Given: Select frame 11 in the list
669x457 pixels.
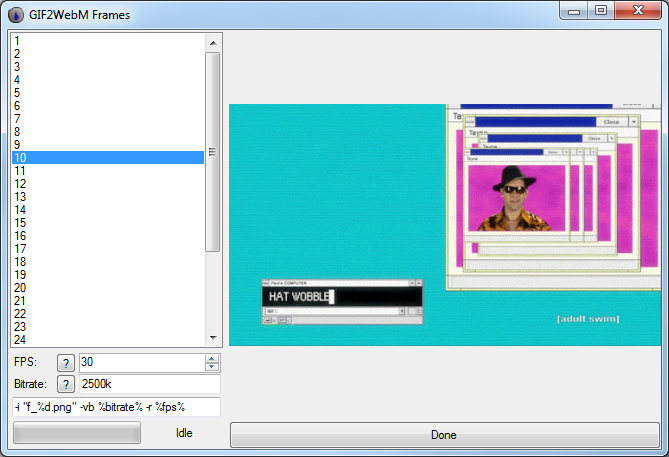Looking at the screenshot, I should (x=108, y=171).
